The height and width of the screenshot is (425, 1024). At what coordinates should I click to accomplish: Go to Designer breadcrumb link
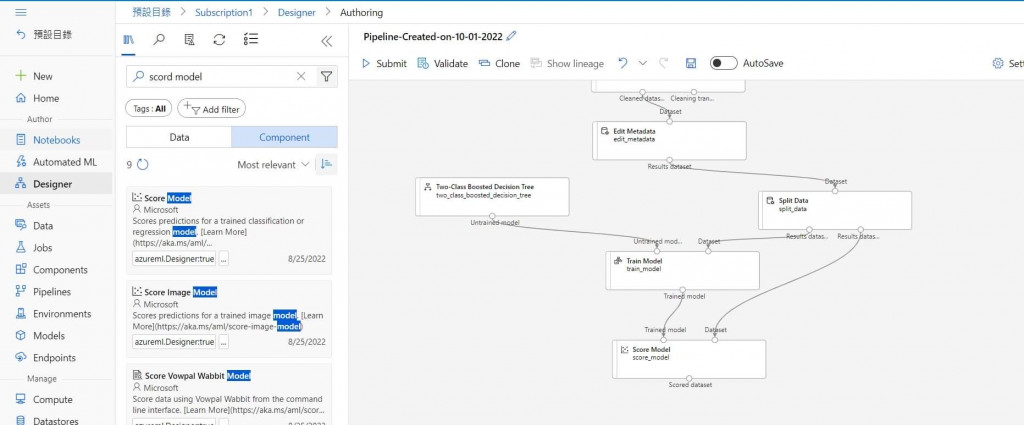pos(296,12)
